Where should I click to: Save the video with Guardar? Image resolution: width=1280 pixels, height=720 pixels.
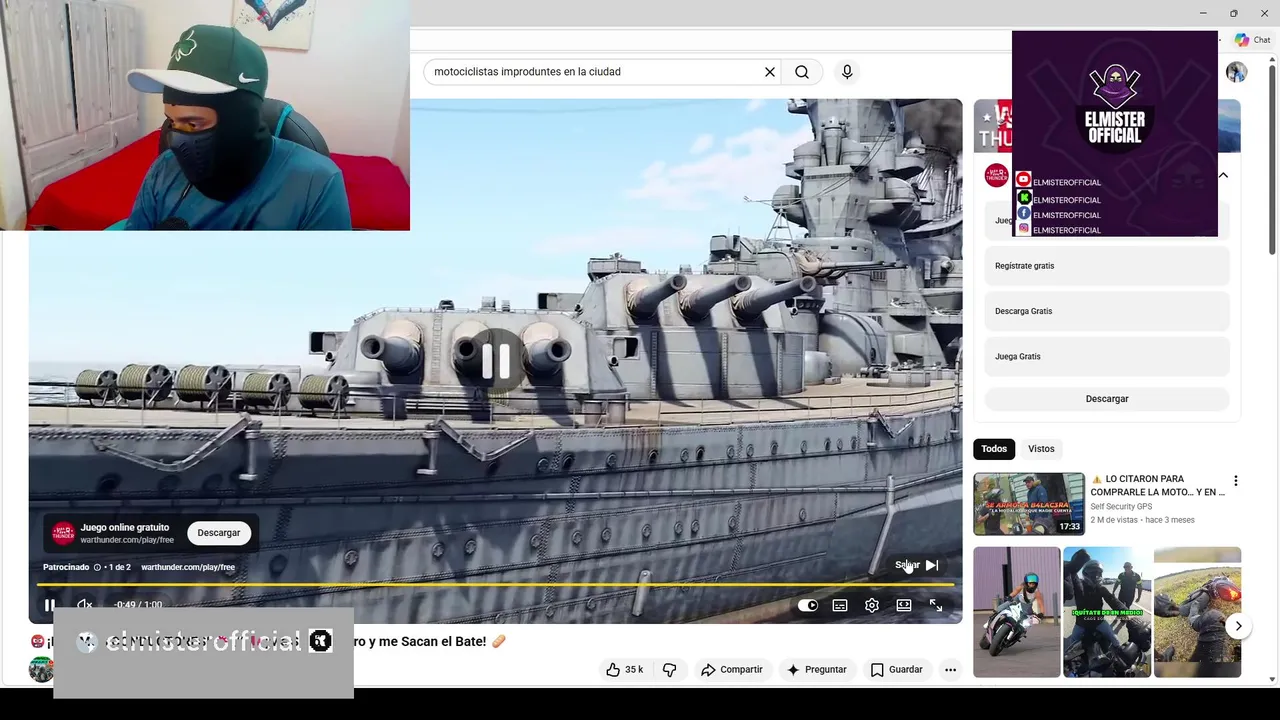click(x=897, y=669)
